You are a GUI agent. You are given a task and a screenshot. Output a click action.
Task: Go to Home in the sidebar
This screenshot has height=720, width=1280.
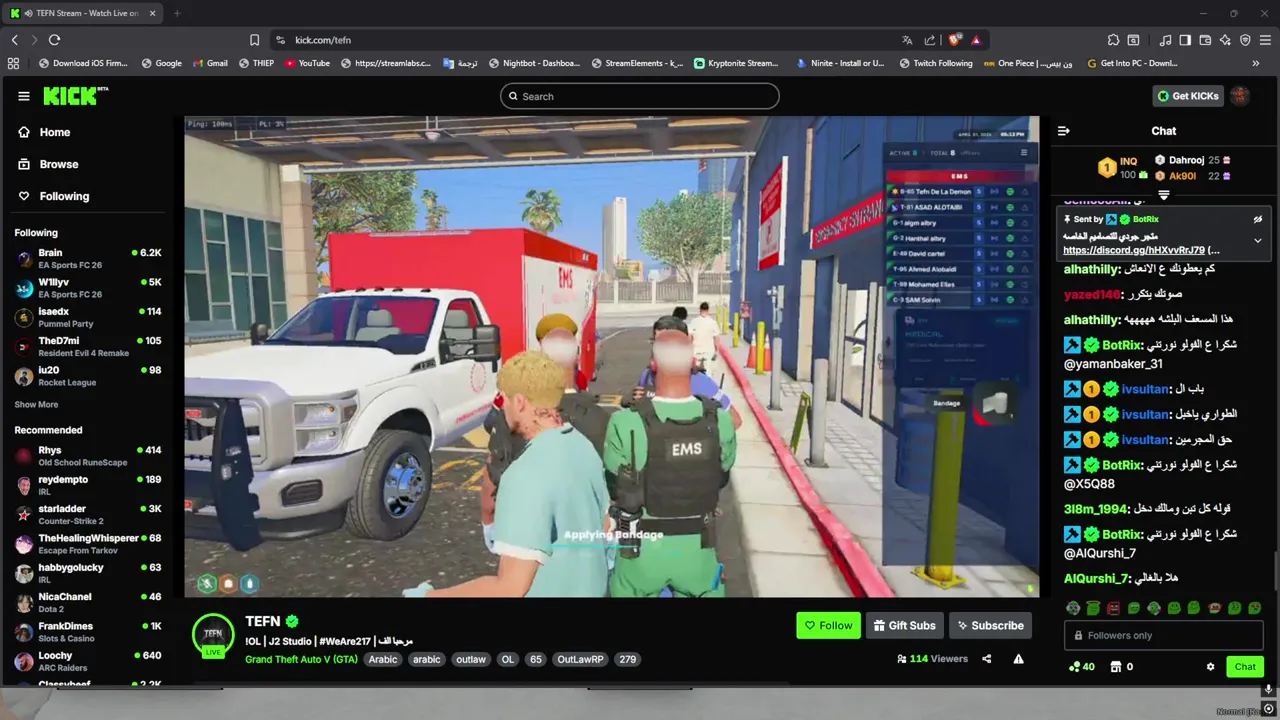pos(44,132)
